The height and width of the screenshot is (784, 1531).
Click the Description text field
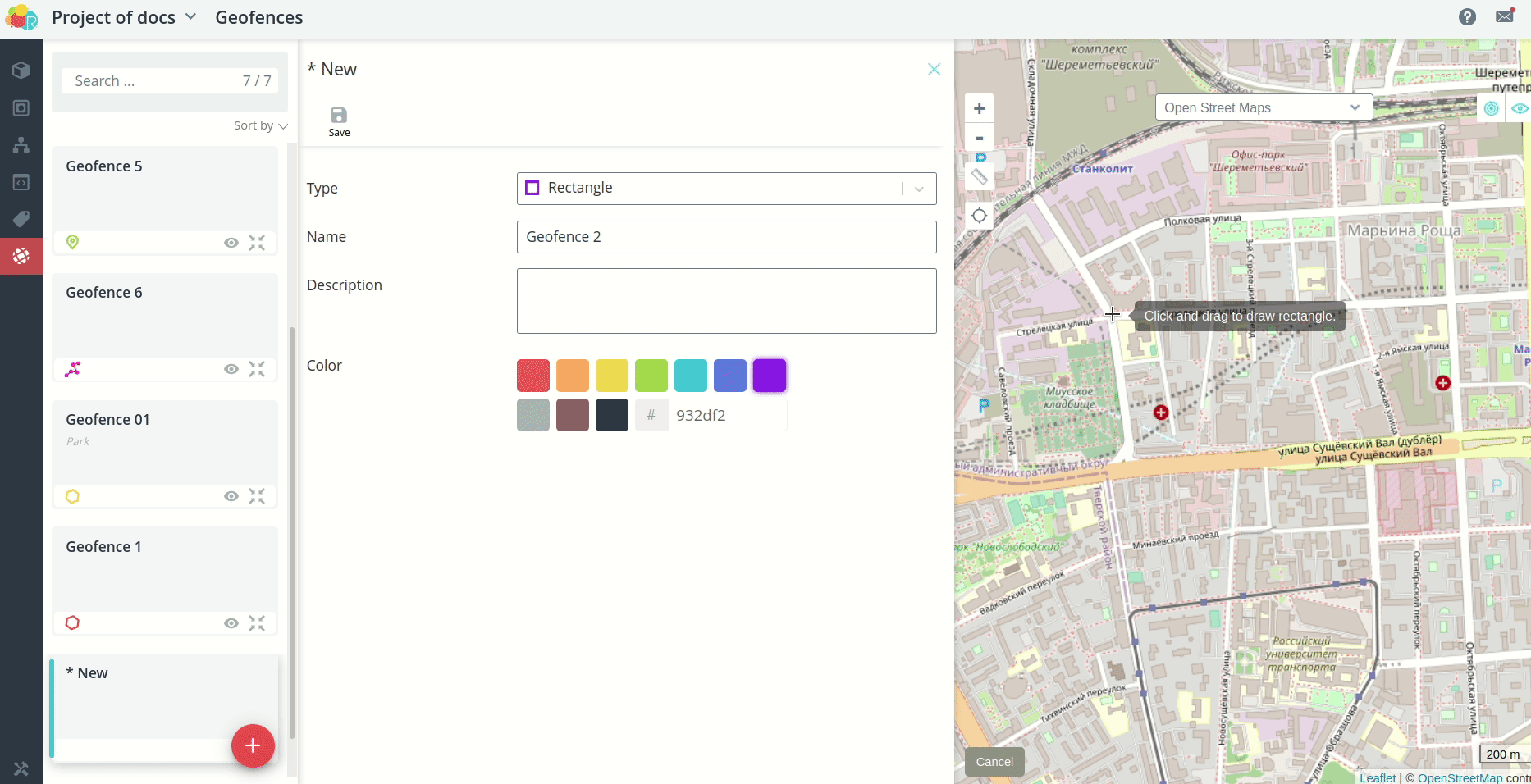click(726, 301)
